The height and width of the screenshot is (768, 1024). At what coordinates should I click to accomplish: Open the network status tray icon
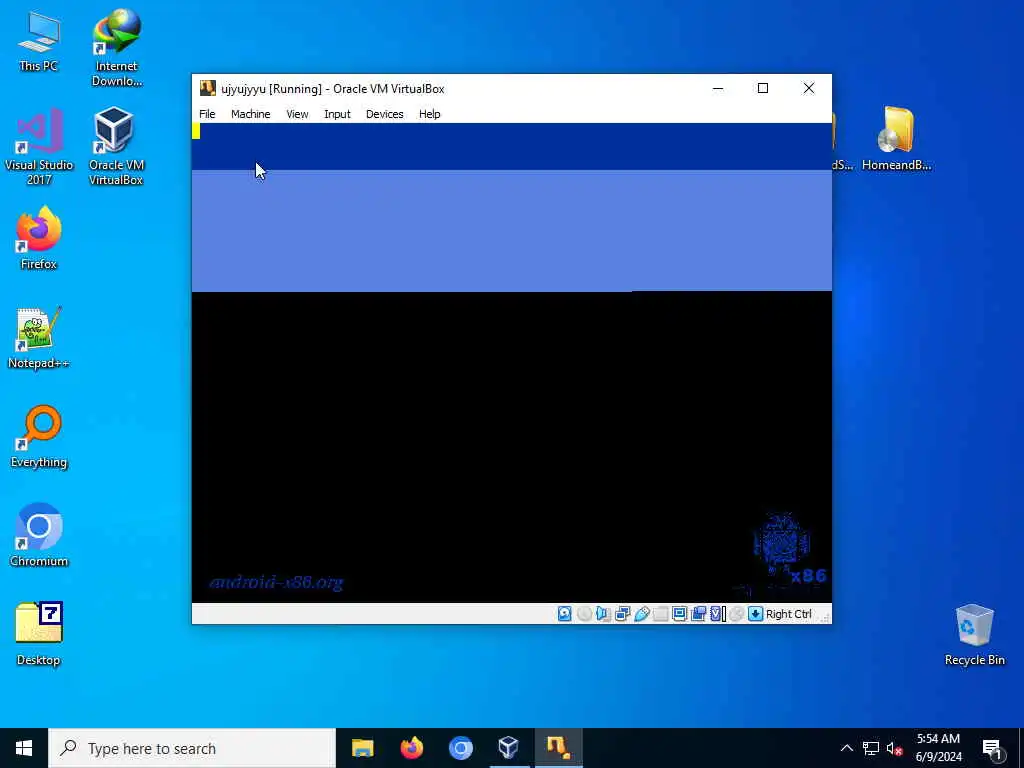[x=871, y=748]
